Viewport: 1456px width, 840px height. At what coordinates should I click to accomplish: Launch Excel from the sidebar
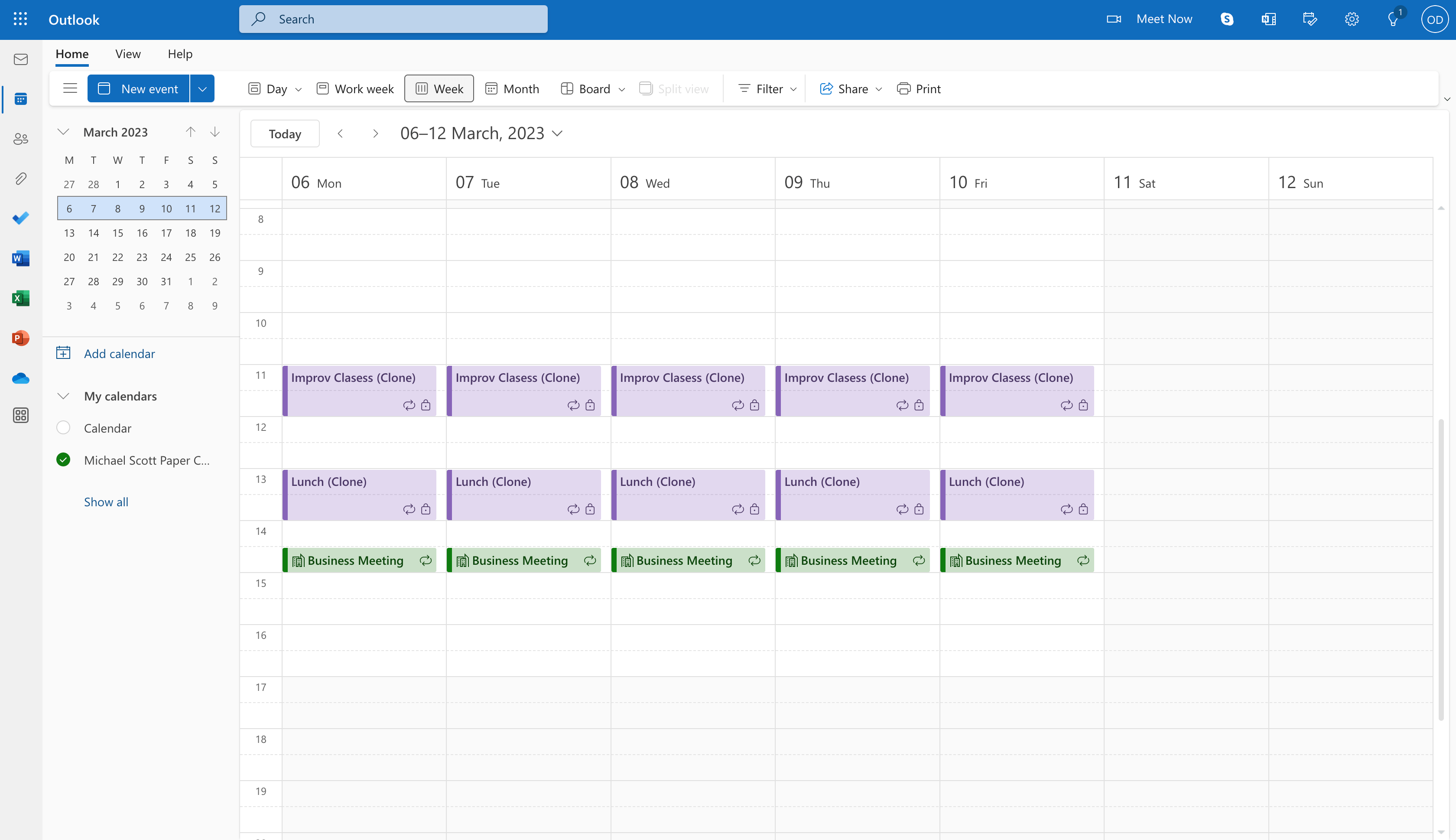pos(20,298)
